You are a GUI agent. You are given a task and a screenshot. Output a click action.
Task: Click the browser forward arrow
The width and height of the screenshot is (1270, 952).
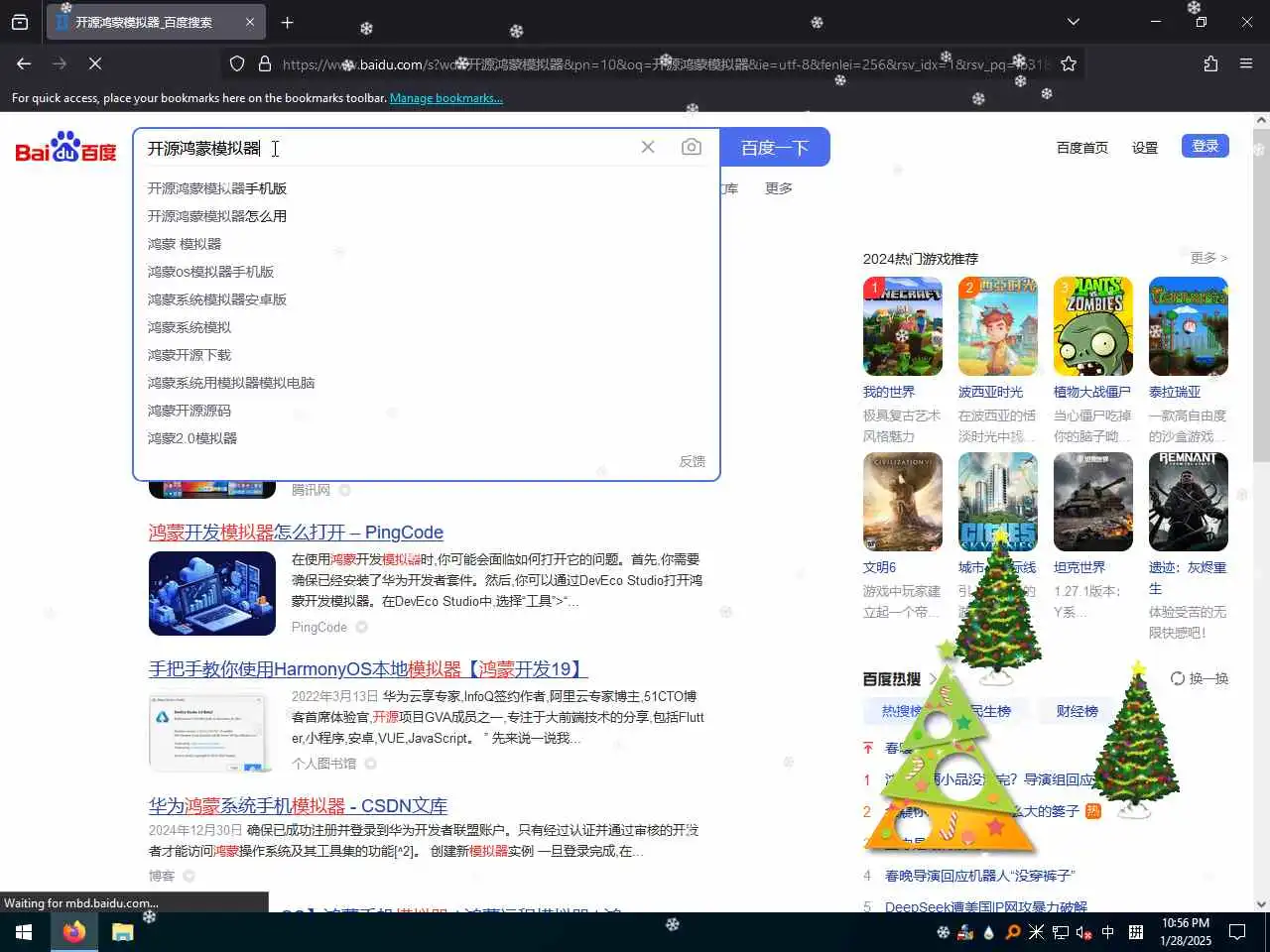coord(60,63)
